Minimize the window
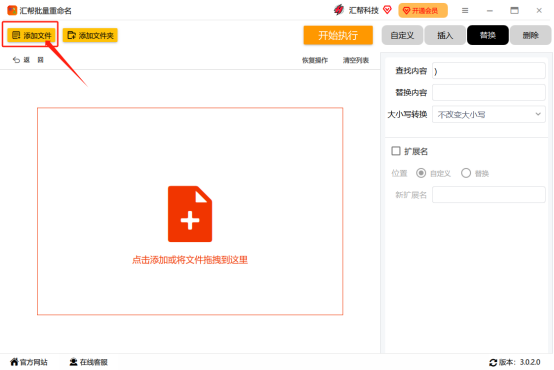This screenshot has height=370, width=554. (490, 11)
